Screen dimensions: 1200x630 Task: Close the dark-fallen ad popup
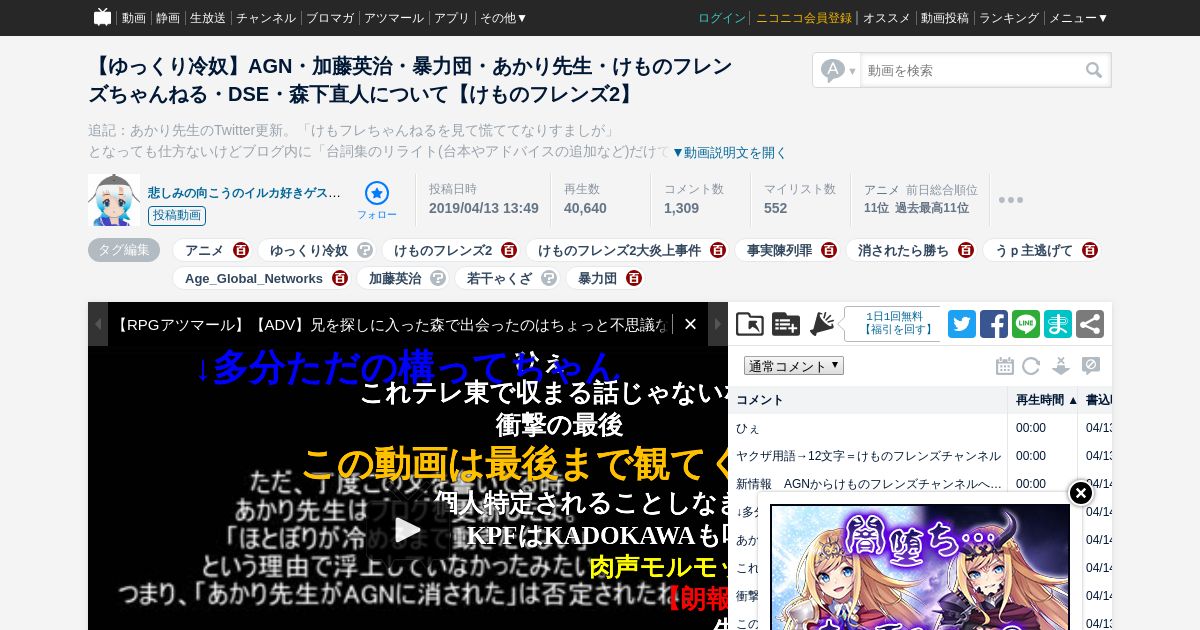coord(1081,493)
